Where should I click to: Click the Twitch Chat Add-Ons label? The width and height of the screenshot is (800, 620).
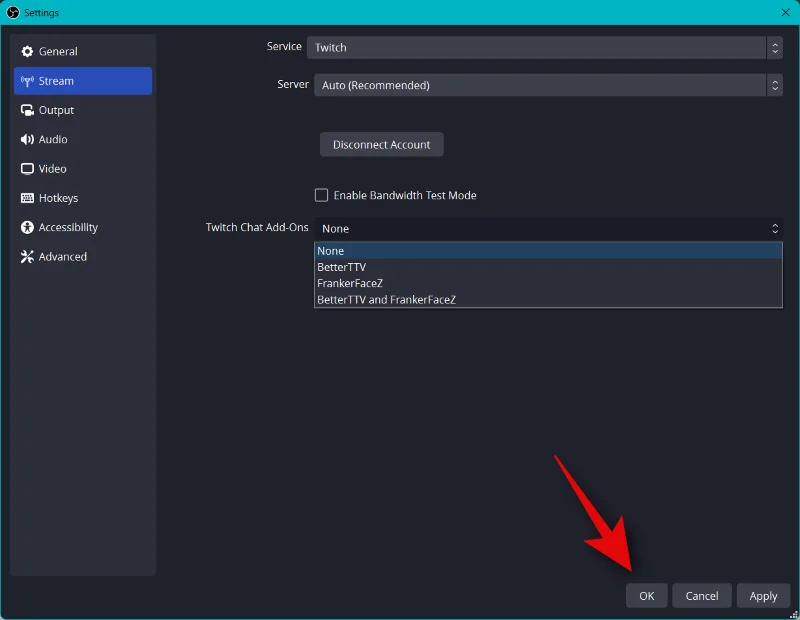tap(257, 228)
